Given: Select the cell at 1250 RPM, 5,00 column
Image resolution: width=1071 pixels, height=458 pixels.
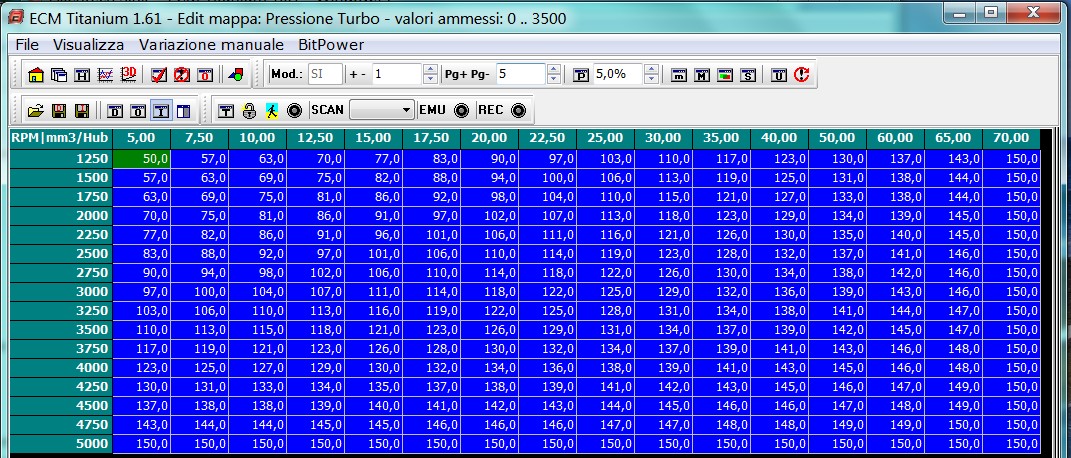Looking at the screenshot, I should (141, 158).
